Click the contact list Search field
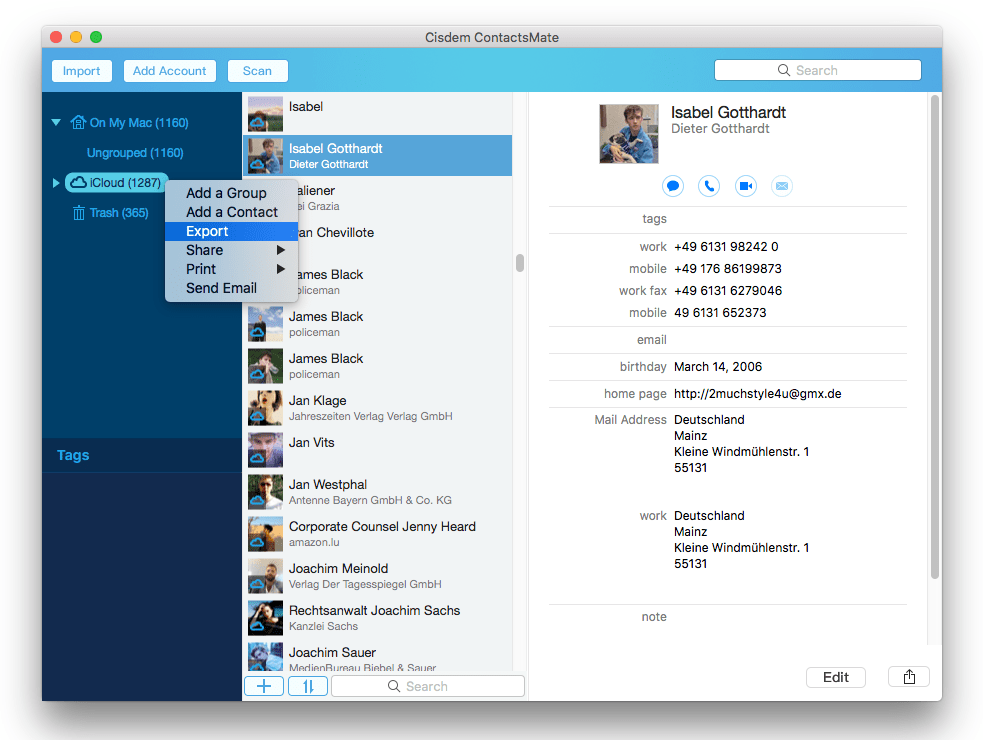 pos(428,686)
